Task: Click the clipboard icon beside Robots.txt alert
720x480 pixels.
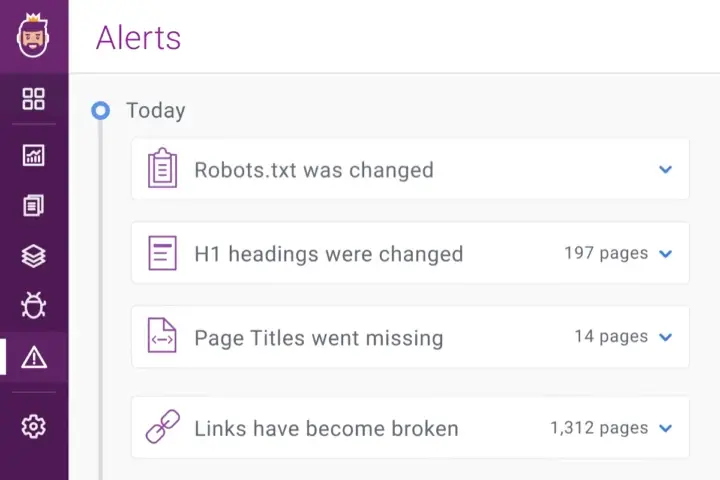Action: [162, 169]
